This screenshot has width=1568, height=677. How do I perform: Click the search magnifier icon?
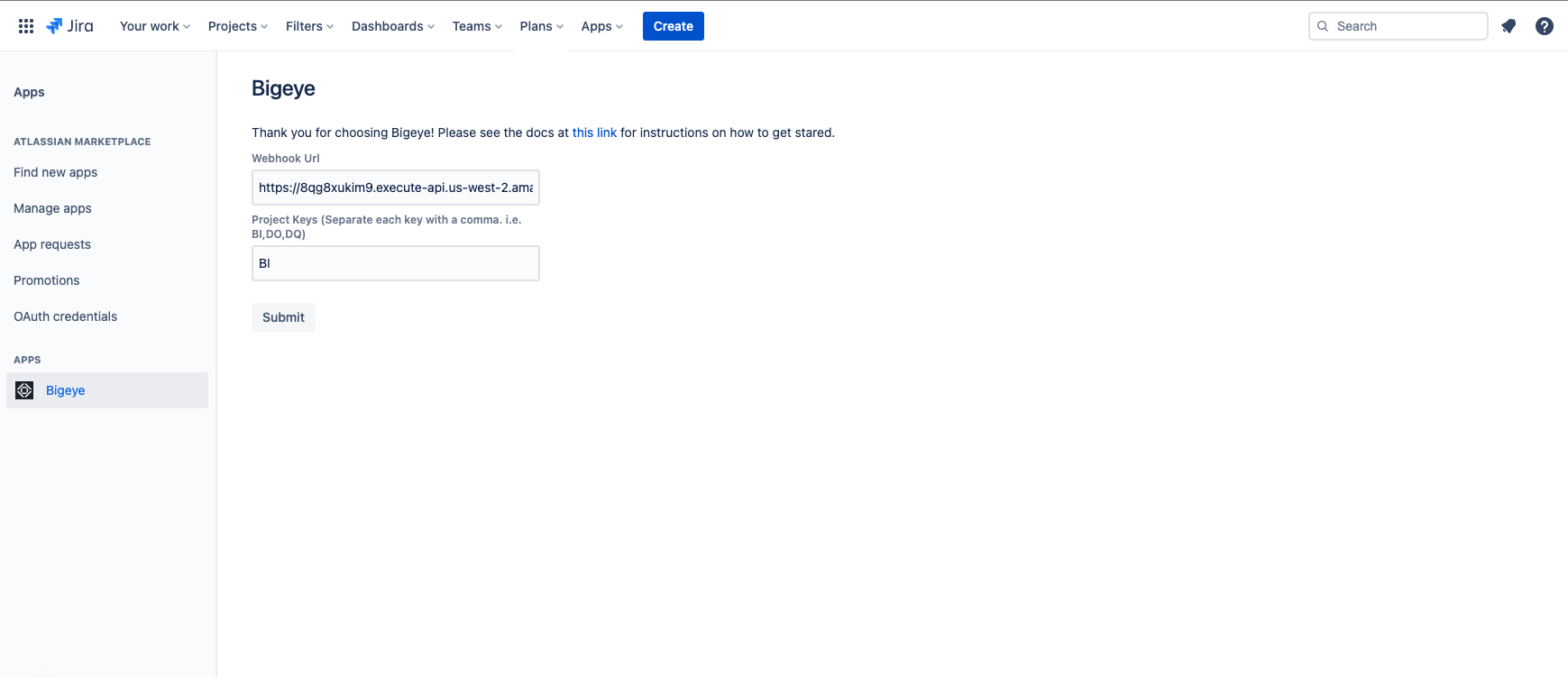click(x=1323, y=26)
